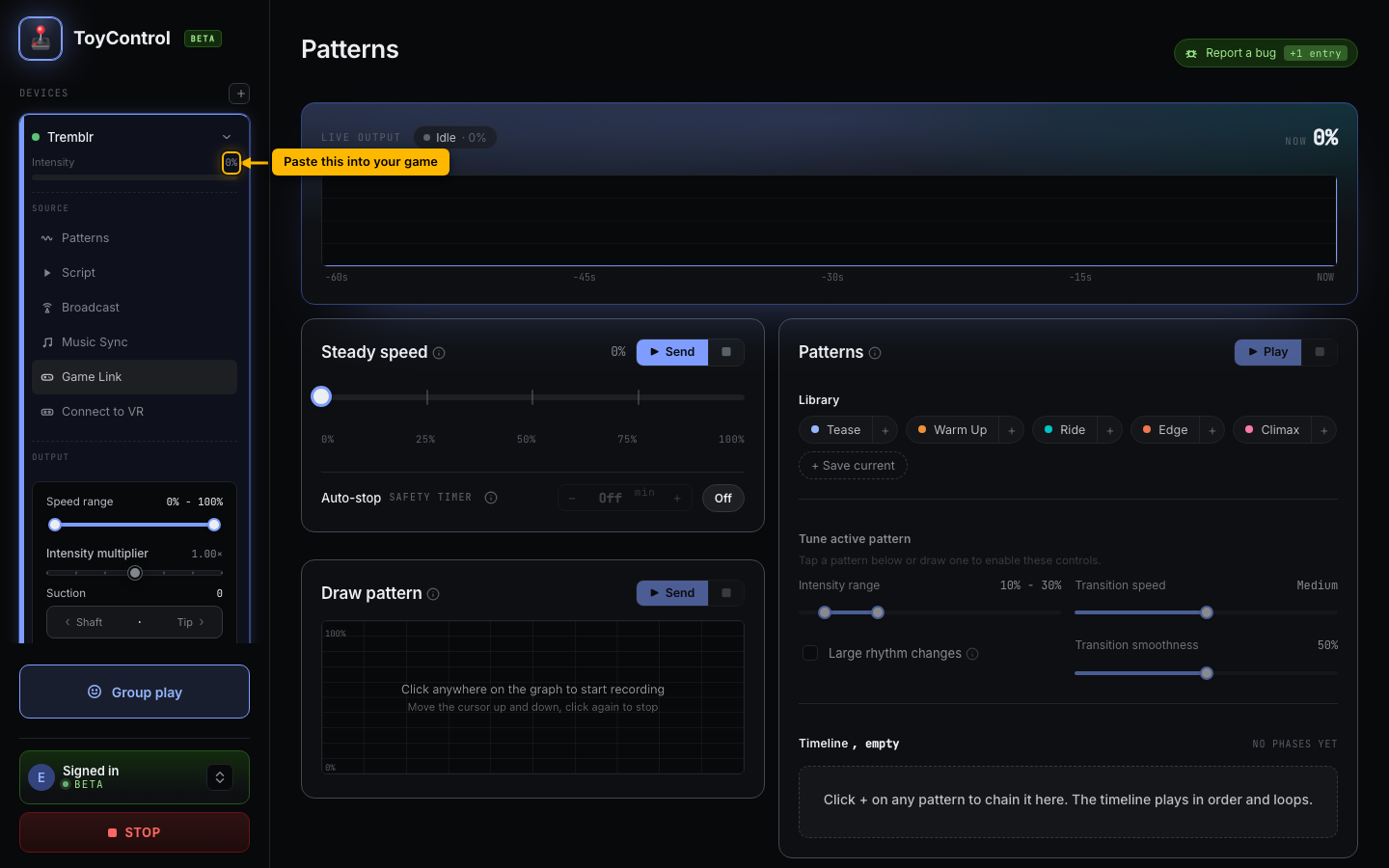The image size is (1389, 868).
Task: Open Group play
Action: 134,692
